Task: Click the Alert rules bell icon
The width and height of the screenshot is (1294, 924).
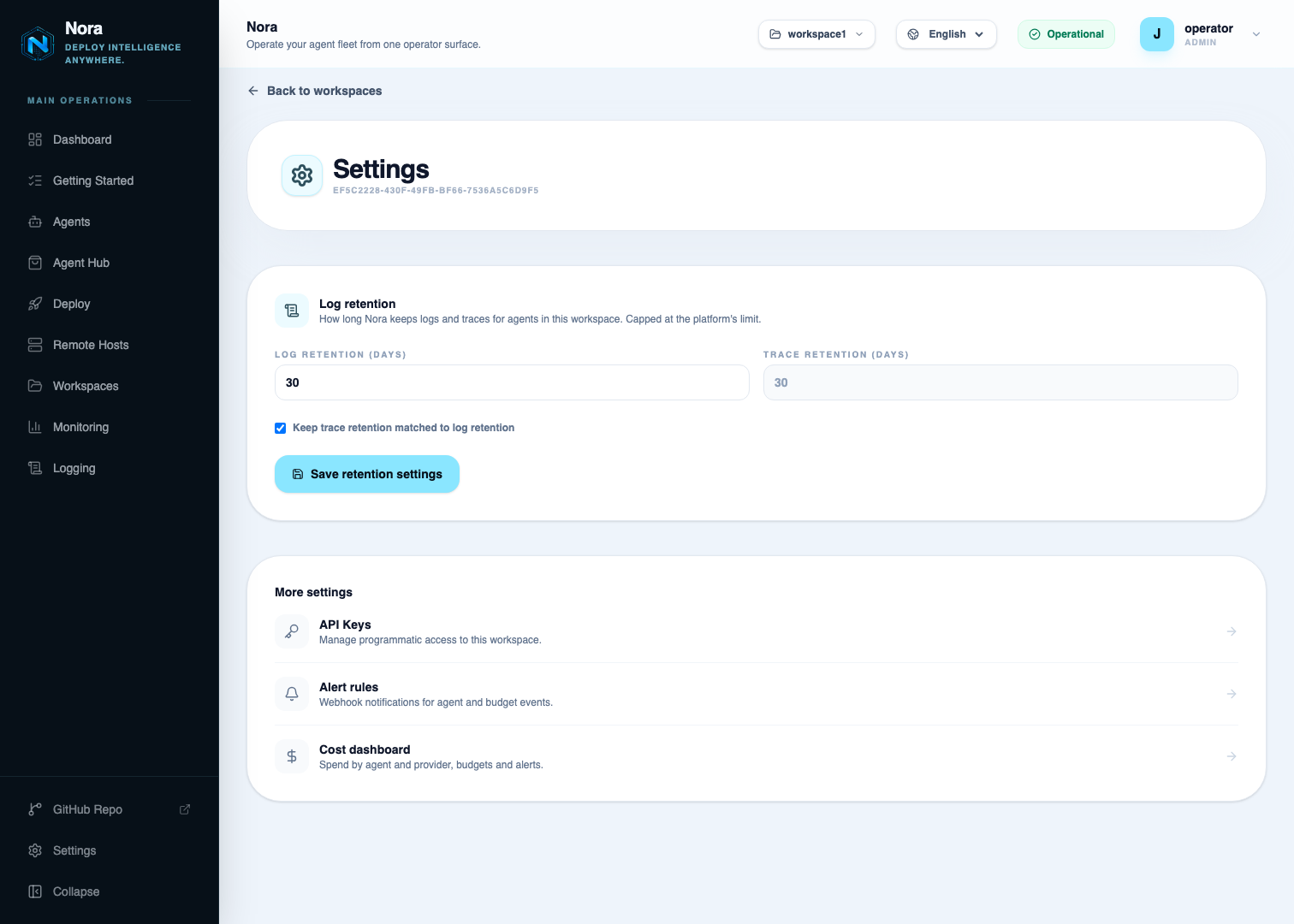Action: 292,694
